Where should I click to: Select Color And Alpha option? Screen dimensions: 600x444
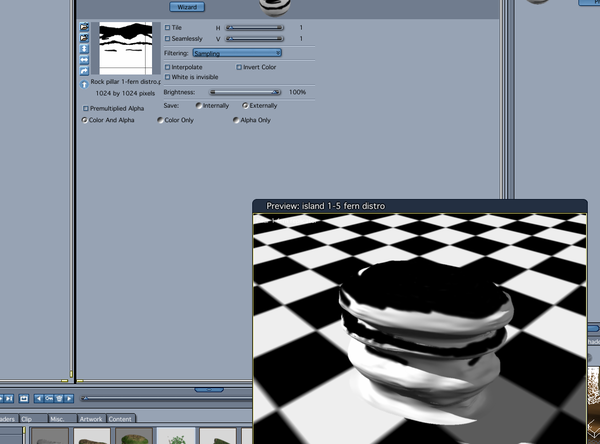click(84, 120)
